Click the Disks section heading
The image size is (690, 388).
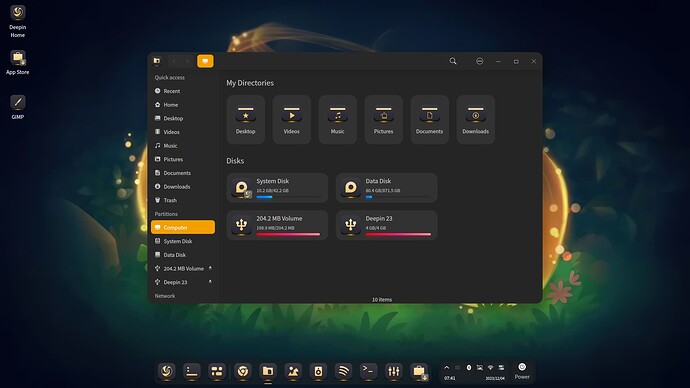[235, 161]
